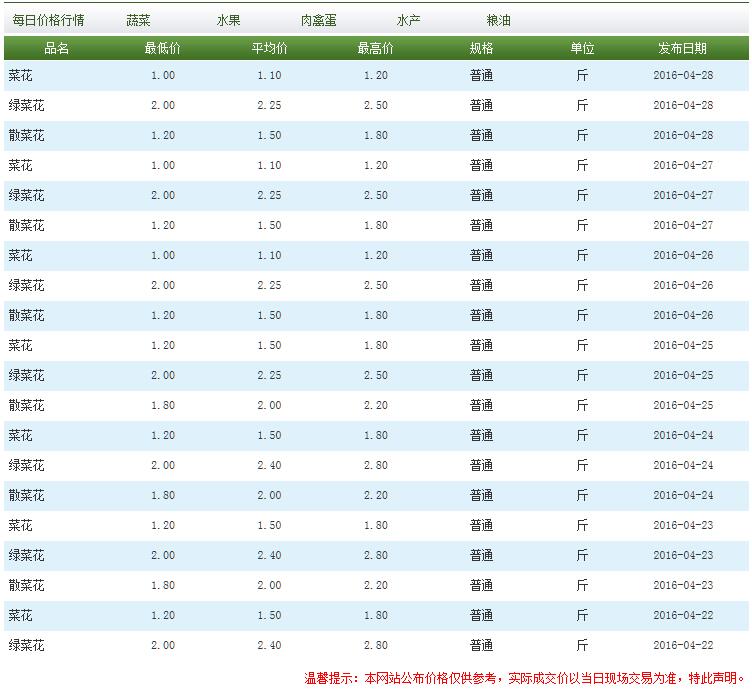Click date 2016-04-25 in the 绿菜花 row
Screen dimensions: 752x691
point(683,375)
